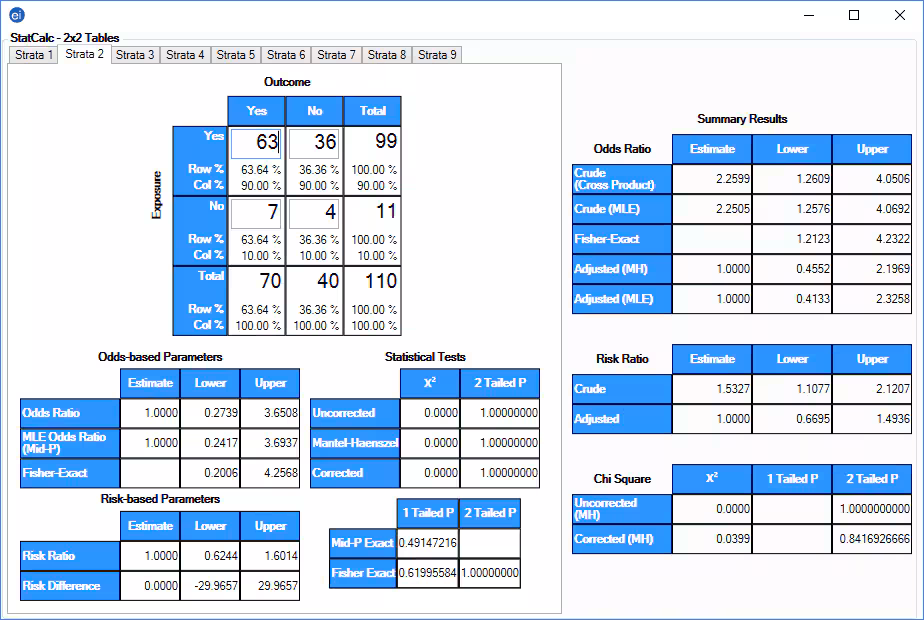Select the Strata 7 tab
Screen dimensions: 924x620
point(336,55)
